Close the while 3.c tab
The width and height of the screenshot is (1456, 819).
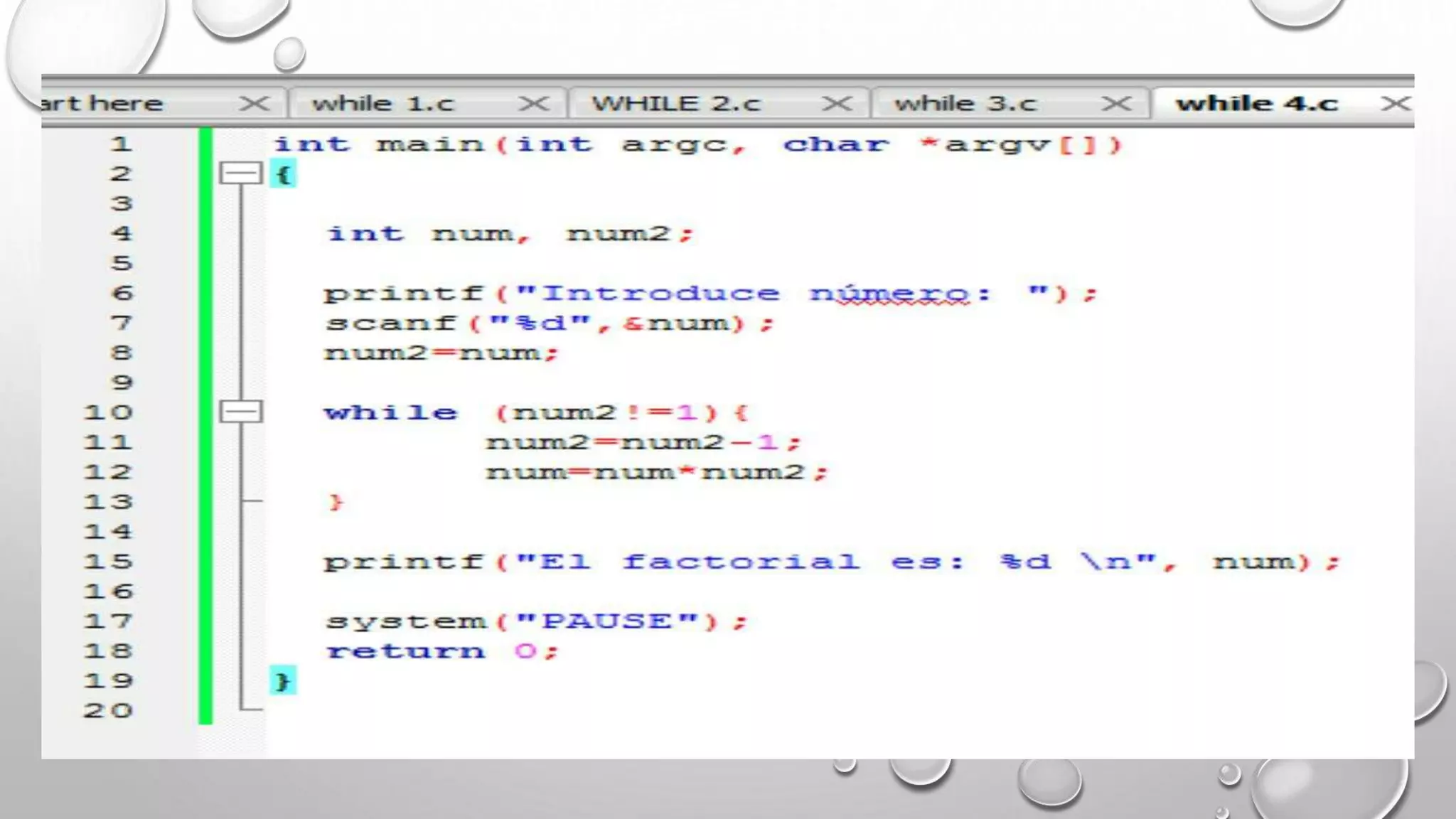(1116, 104)
